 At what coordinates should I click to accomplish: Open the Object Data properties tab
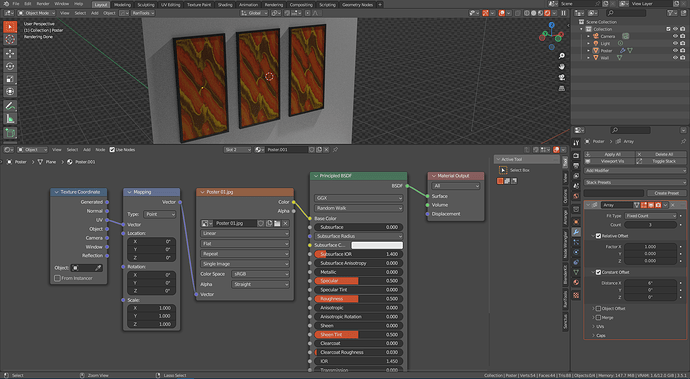(576, 272)
